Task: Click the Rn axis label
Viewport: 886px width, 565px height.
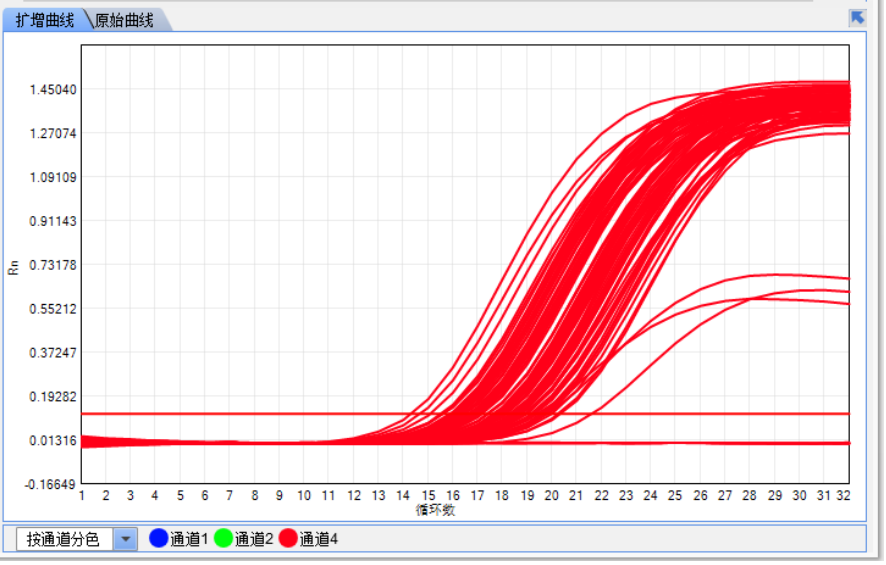Action: 13,268
